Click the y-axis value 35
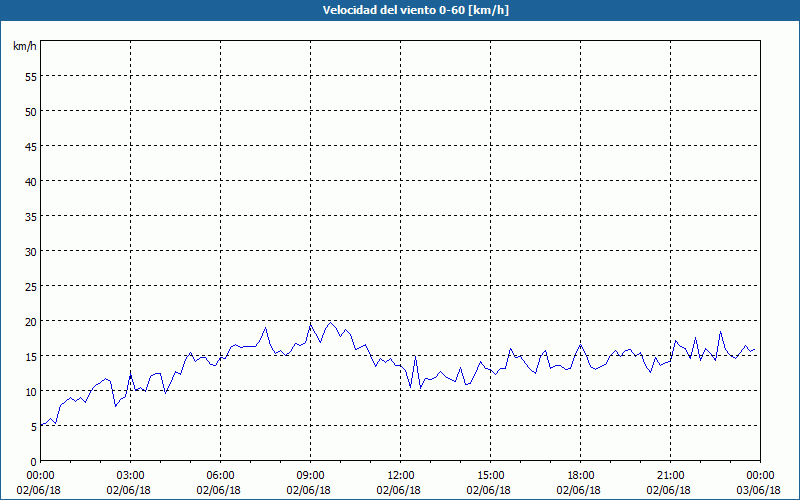This screenshot has height=500, width=800. pos(31,216)
